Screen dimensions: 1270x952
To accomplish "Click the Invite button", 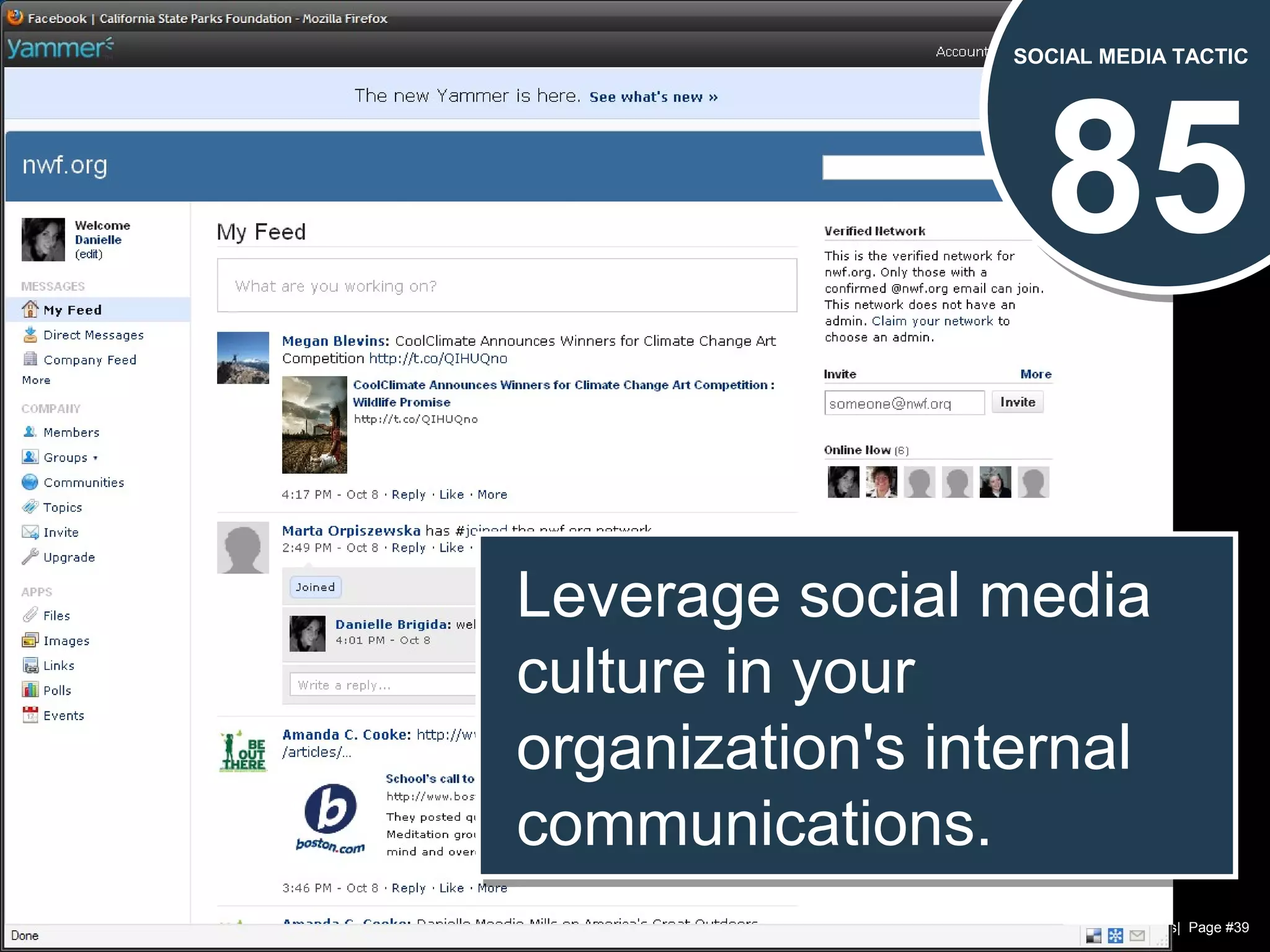I will [1018, 402].
